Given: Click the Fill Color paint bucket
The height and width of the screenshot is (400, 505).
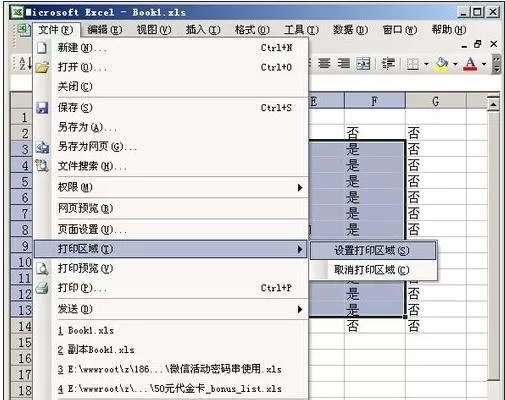Looking at the screenshot, I should (x=442, y=63).
